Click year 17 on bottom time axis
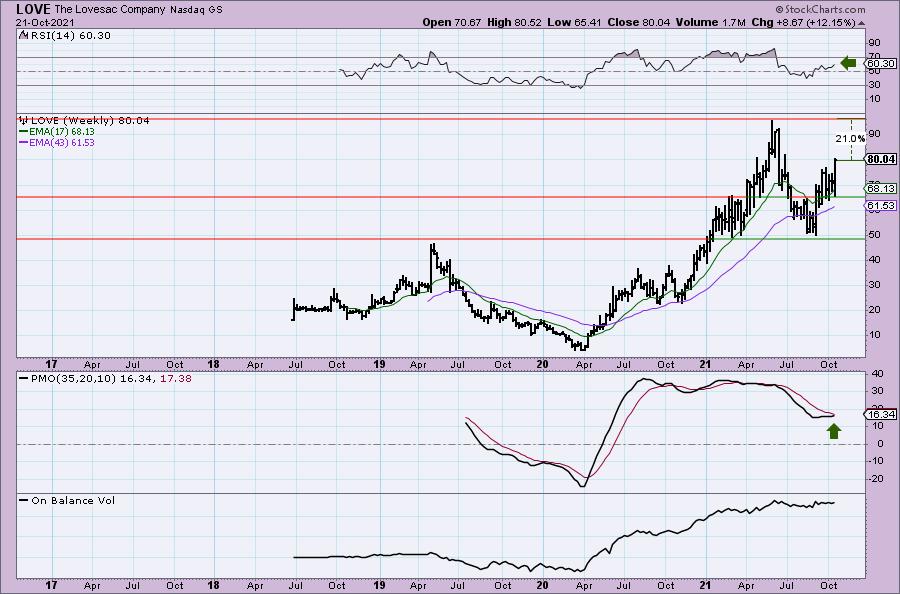This screenshot has height=594, width=900. click(x=51, y=585)
